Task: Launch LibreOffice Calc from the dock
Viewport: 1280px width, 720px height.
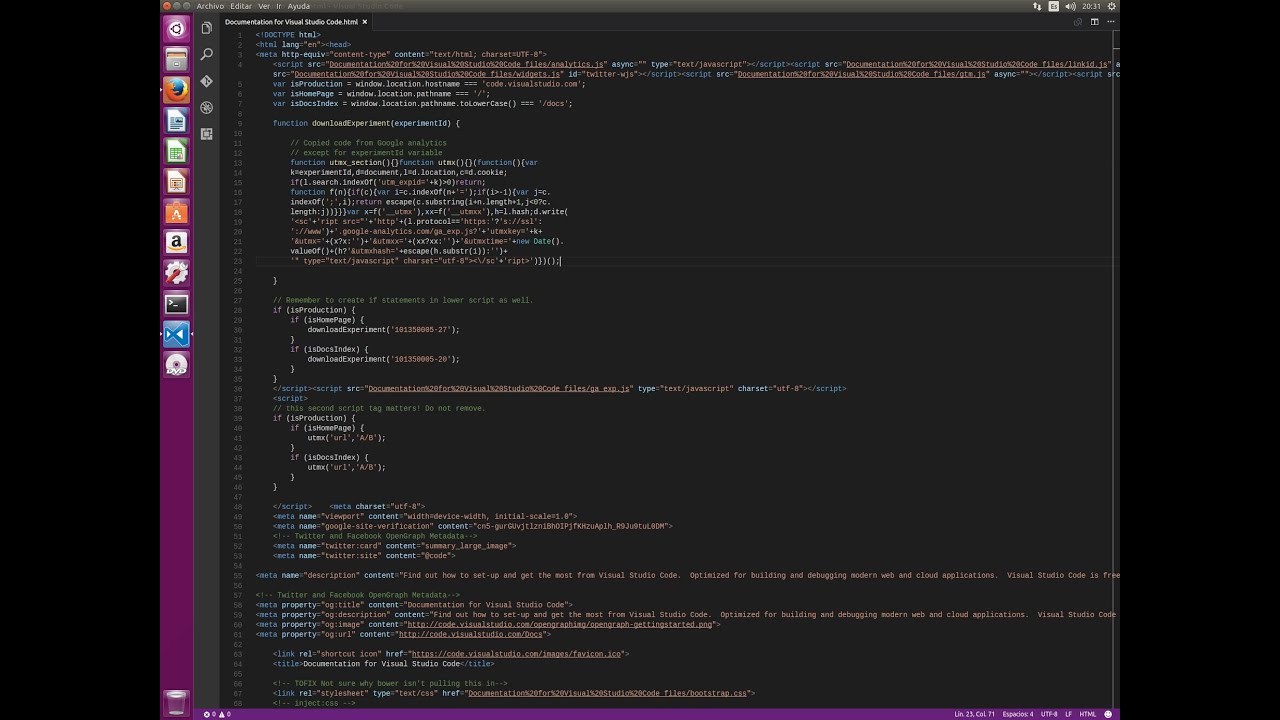Action: [176, 152]
